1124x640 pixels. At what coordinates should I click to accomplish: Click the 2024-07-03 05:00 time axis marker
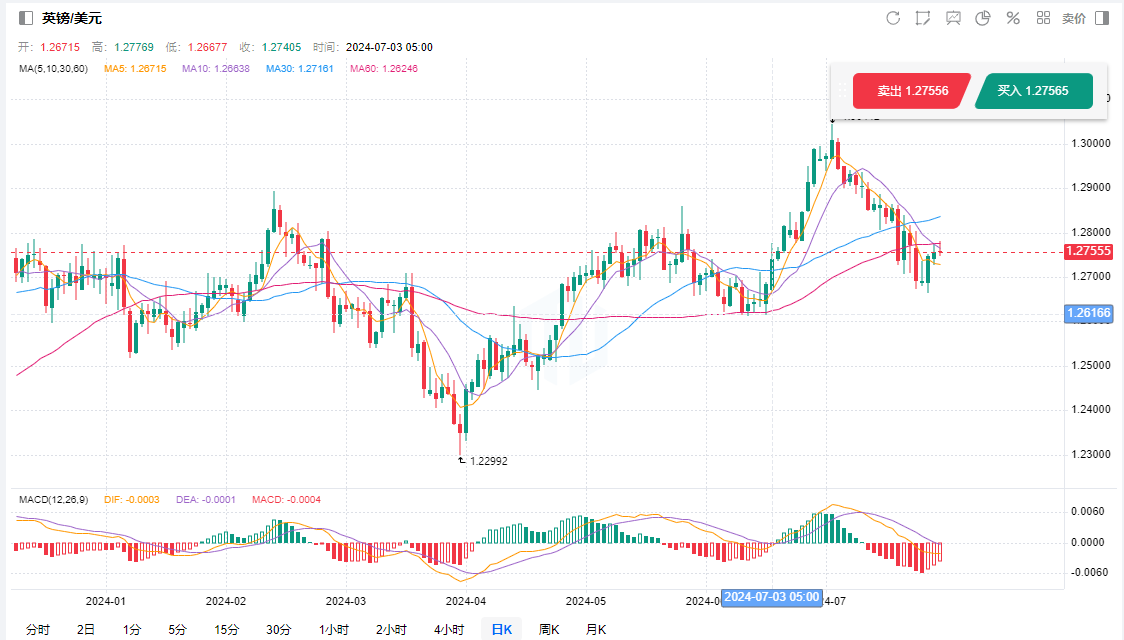pos(771,597)
